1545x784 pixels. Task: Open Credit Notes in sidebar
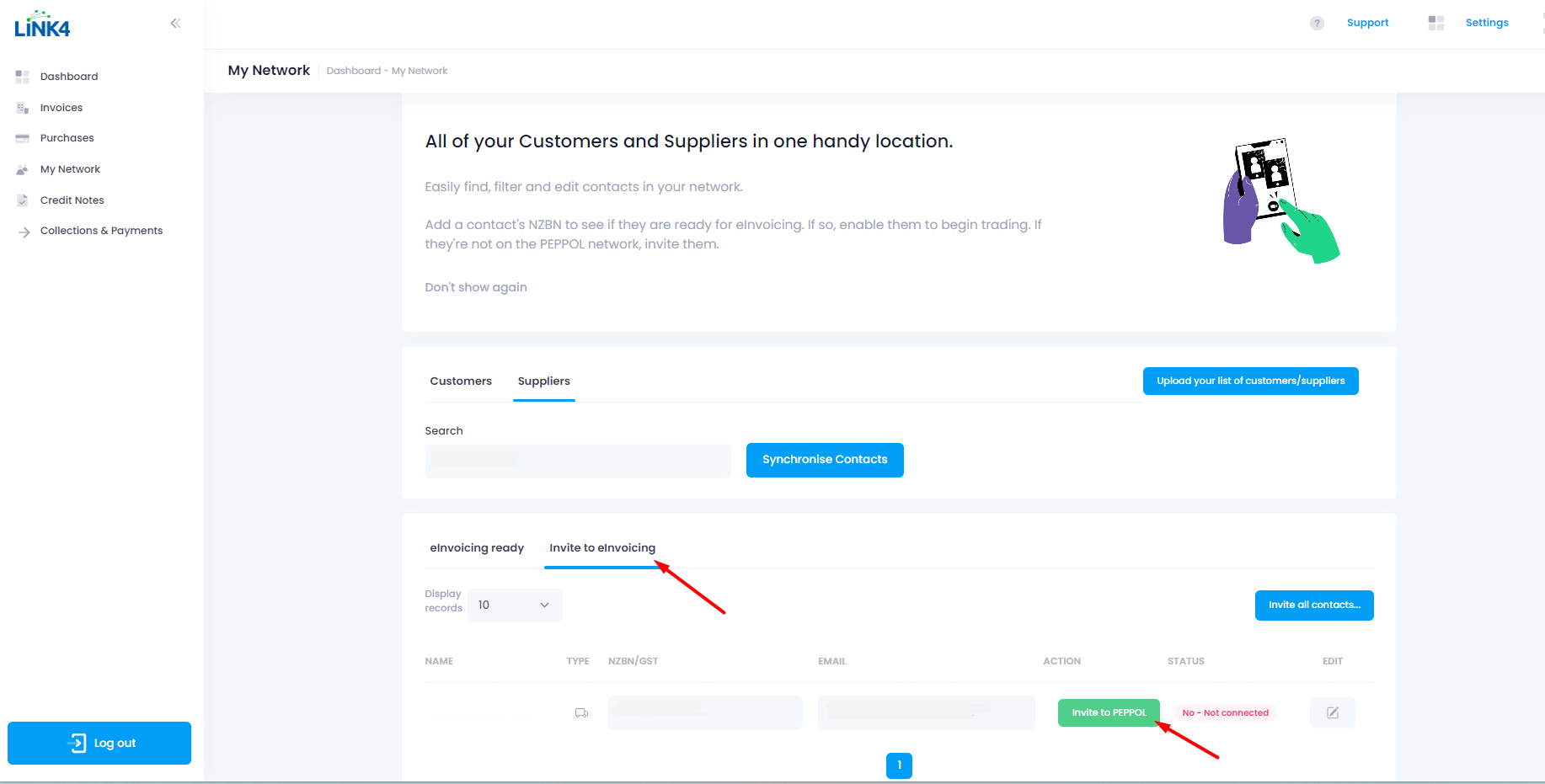pyautogui.click(x=72, y=200)
